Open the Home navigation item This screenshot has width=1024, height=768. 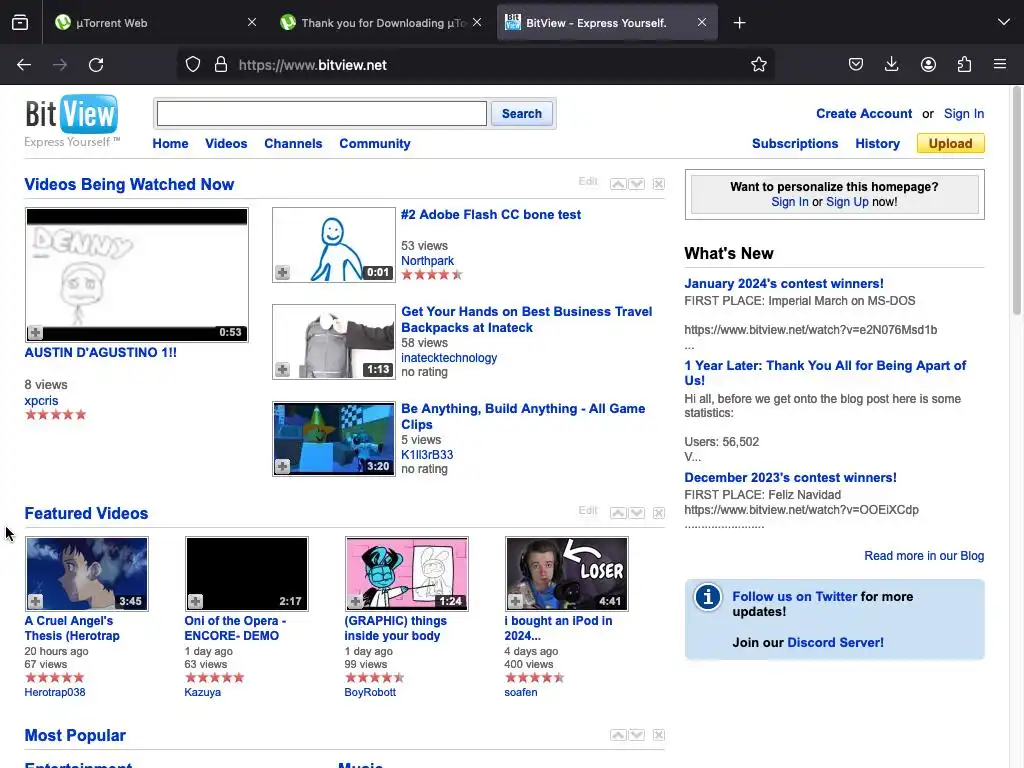pos(170,144)
